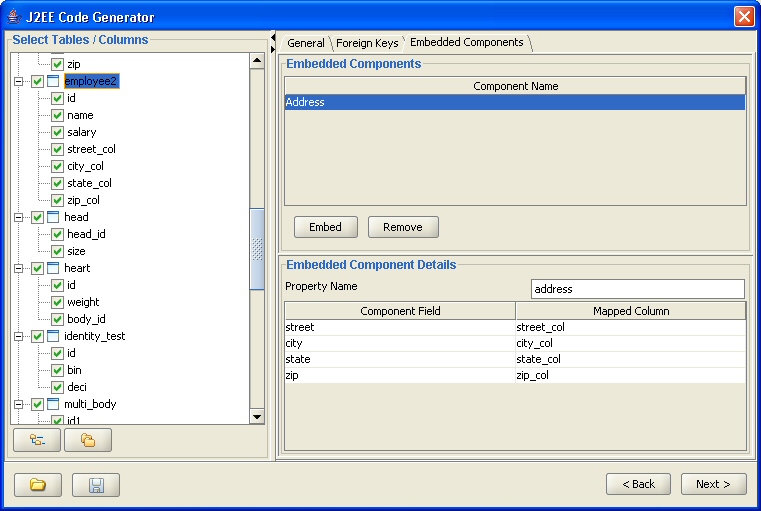Collapse the employee2 tree node
This screenshot has width=761, height=511.
(18, 81)
